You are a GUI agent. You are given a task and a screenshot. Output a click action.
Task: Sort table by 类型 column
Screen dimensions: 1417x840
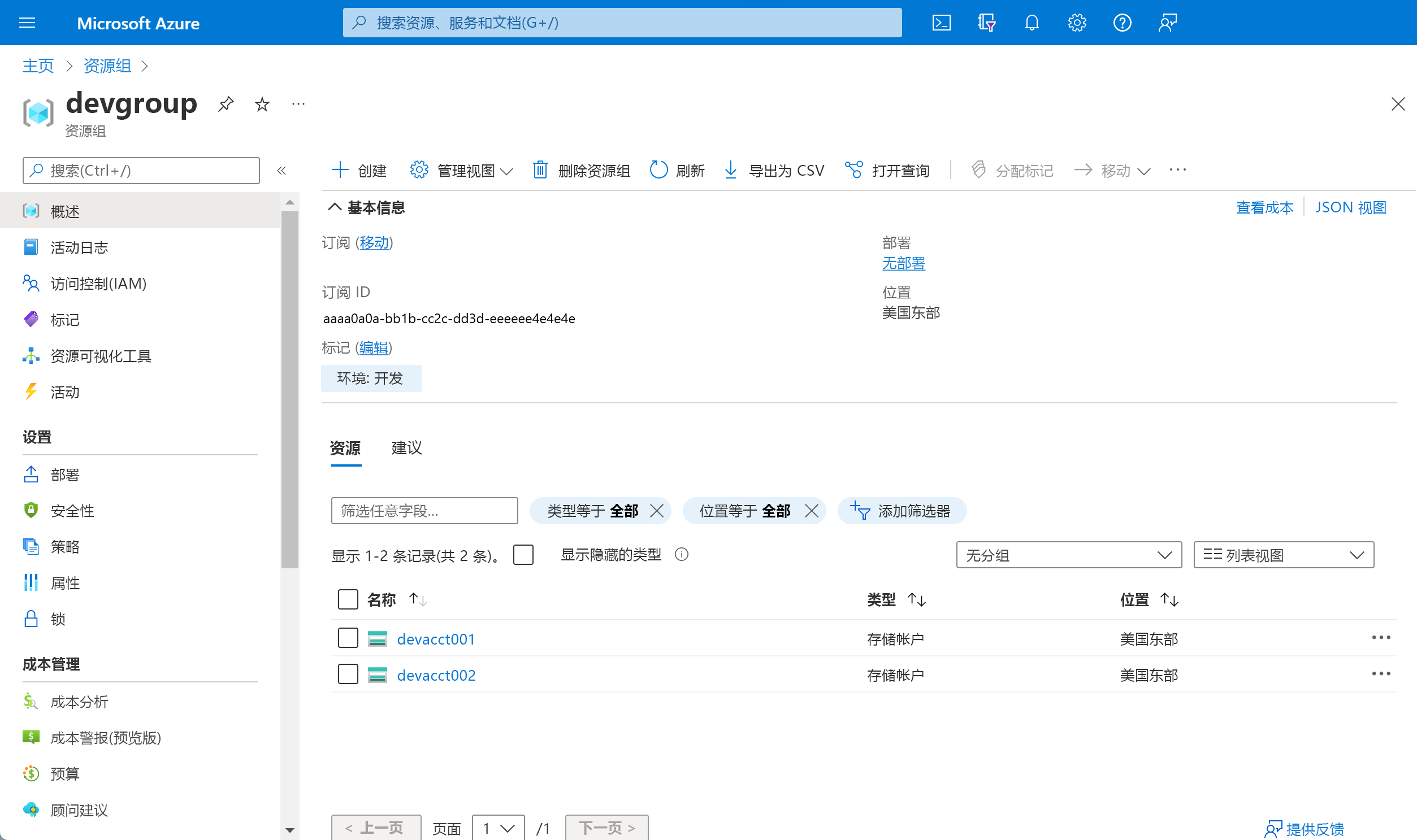click(x=896, y=599)
